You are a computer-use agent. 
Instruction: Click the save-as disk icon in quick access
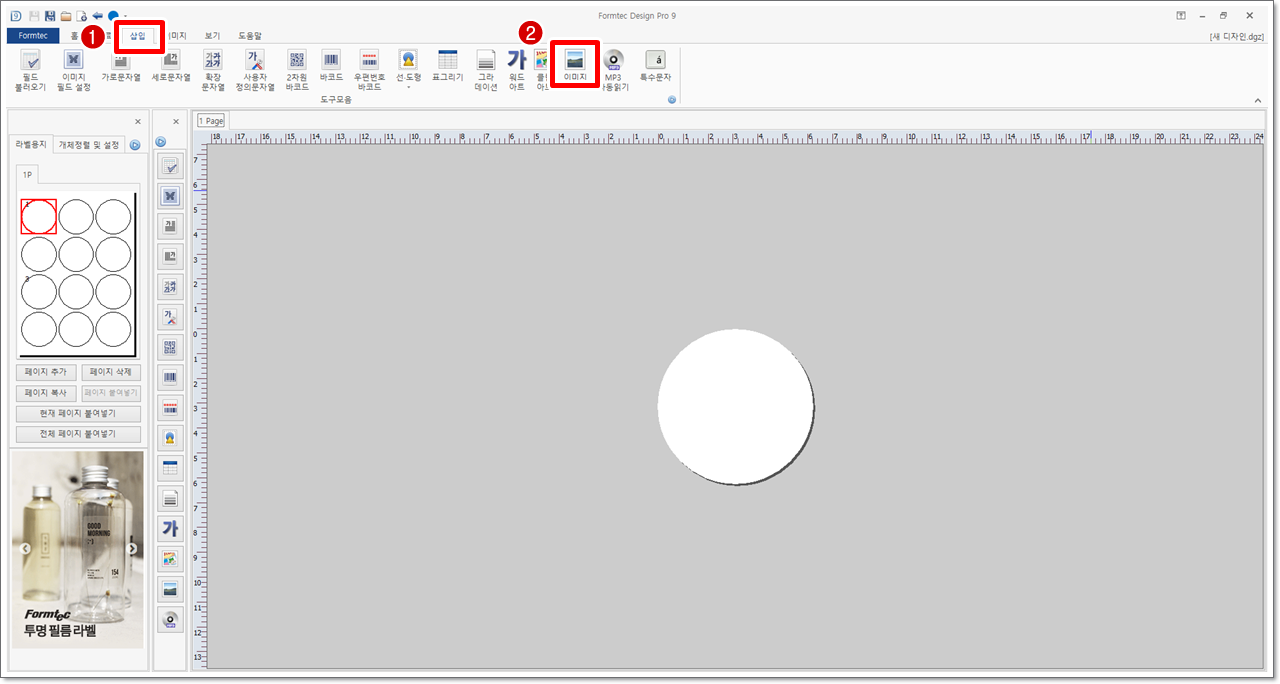pyautogui.click(x=50, y=16)
